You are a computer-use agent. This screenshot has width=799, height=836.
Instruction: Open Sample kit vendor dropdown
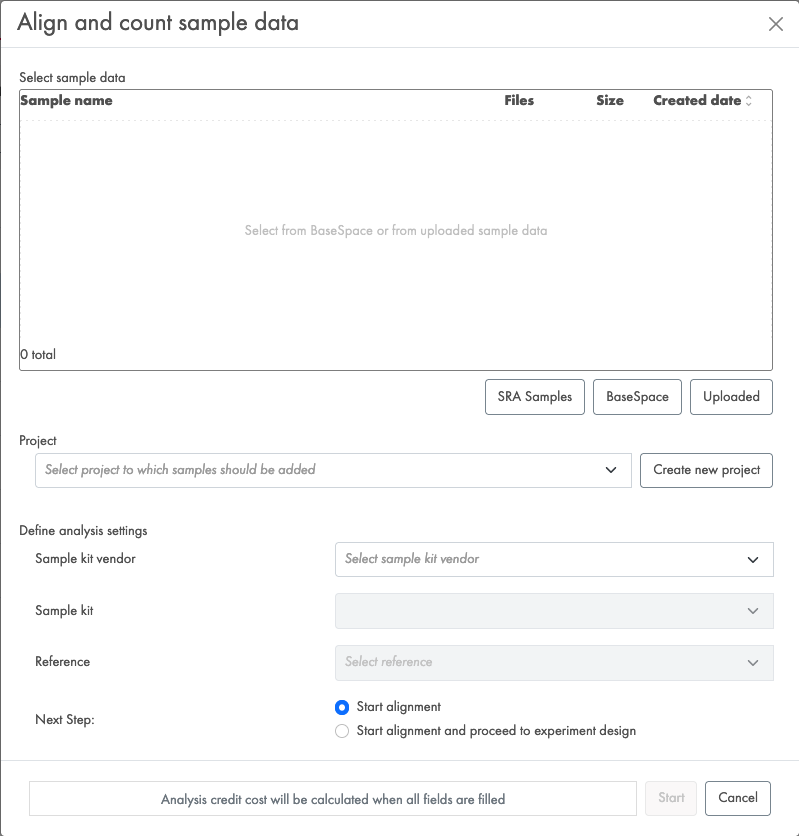[x=554, y=559]
